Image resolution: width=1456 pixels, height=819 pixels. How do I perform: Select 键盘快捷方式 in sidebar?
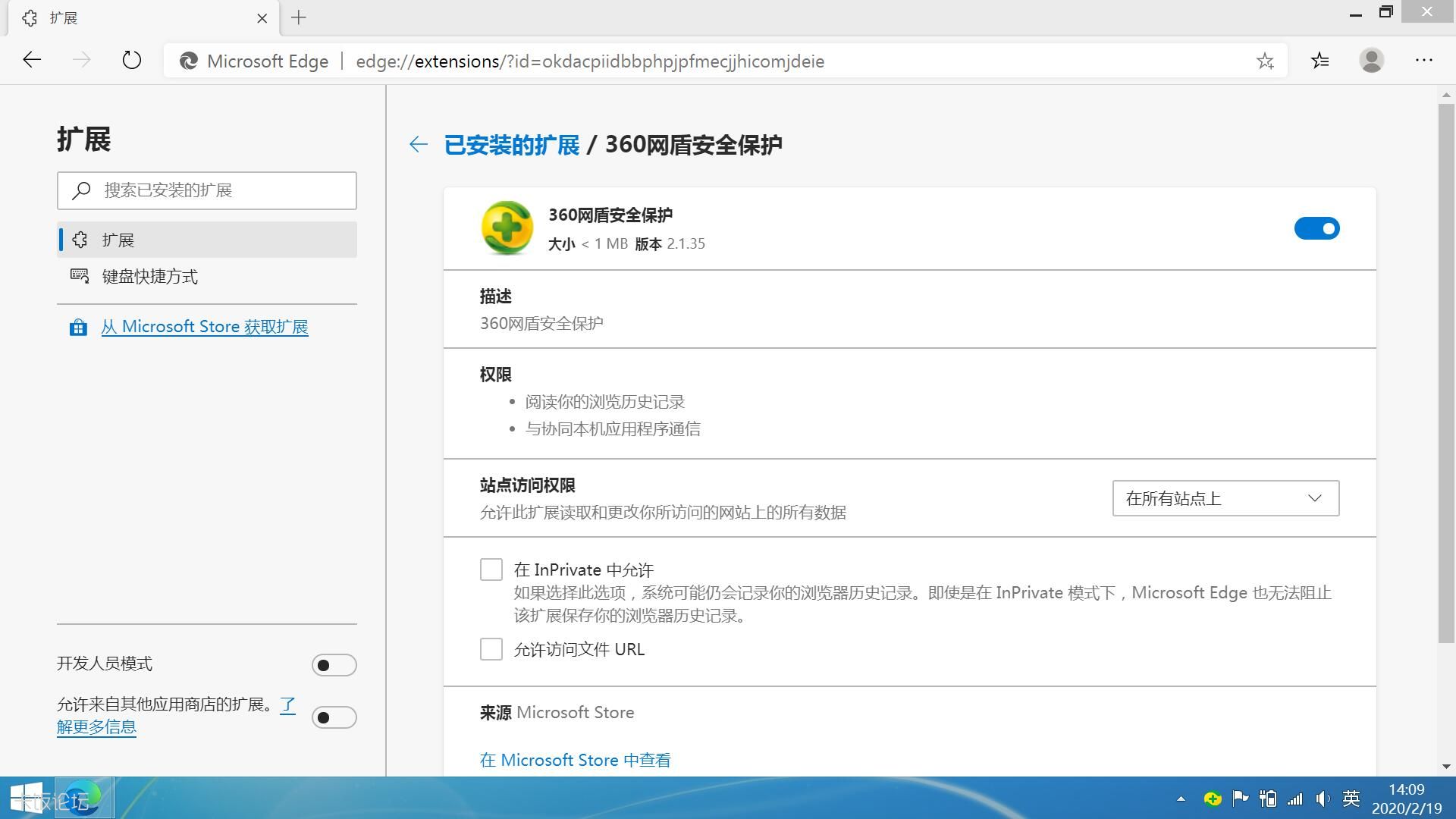click(x=150, y=277)
